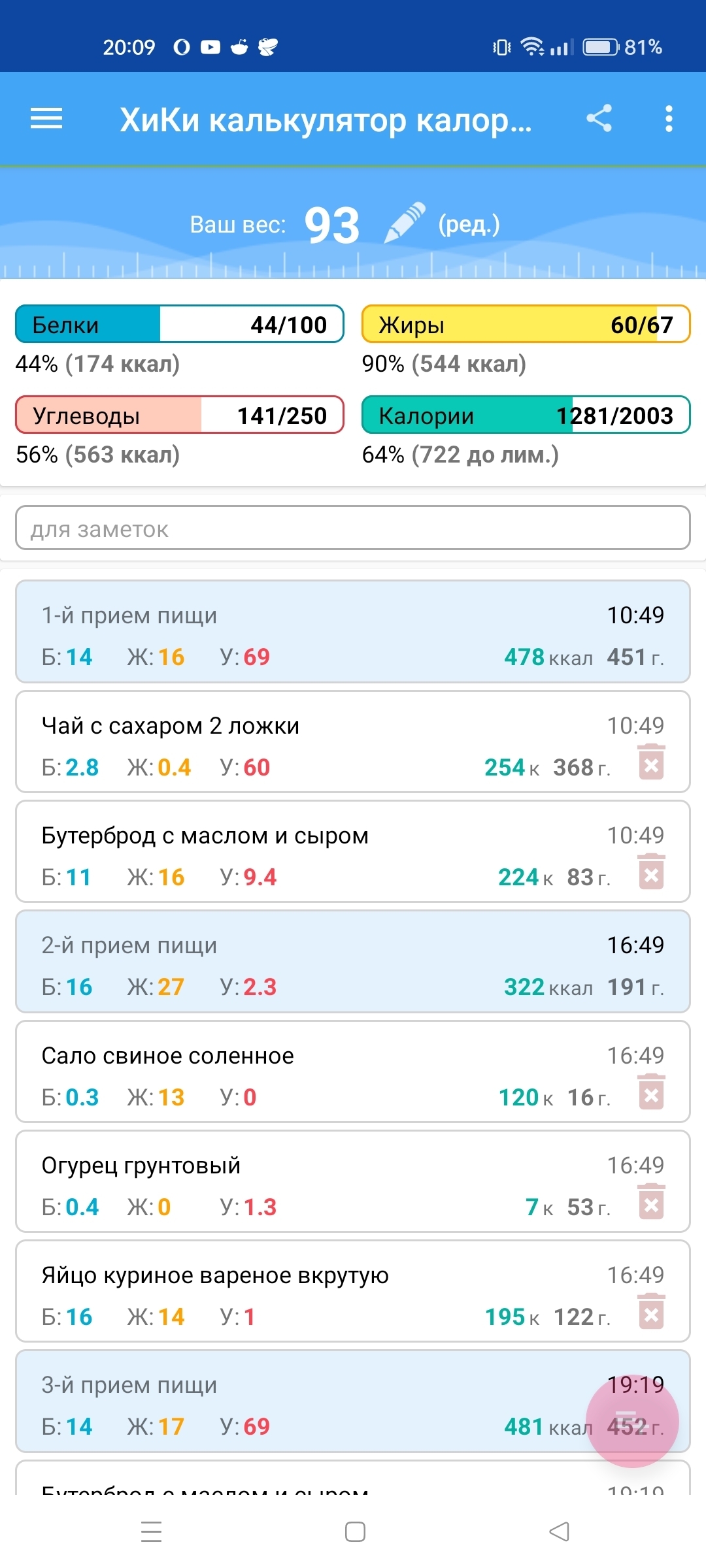Tap the pink floating action button
The height and width of the screenshot is (1568, 706).
pyautogui.click(x=632, y=1422)
